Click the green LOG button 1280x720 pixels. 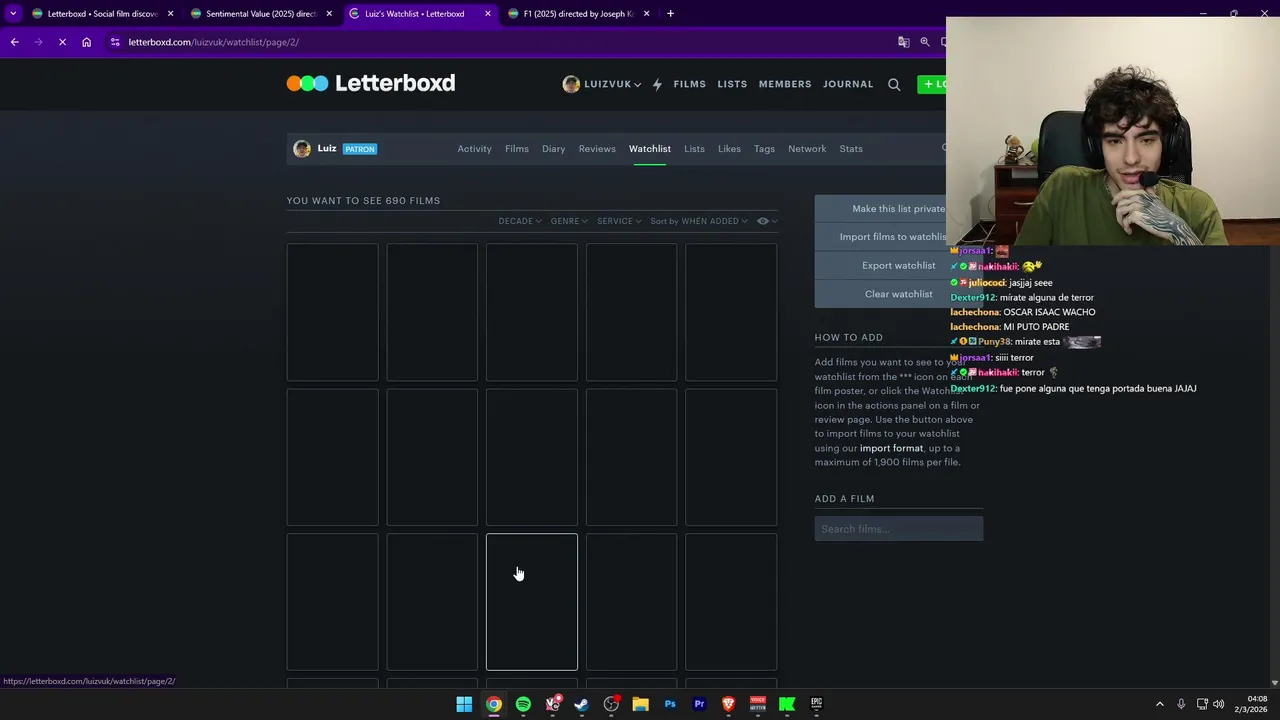coord(932,84)
